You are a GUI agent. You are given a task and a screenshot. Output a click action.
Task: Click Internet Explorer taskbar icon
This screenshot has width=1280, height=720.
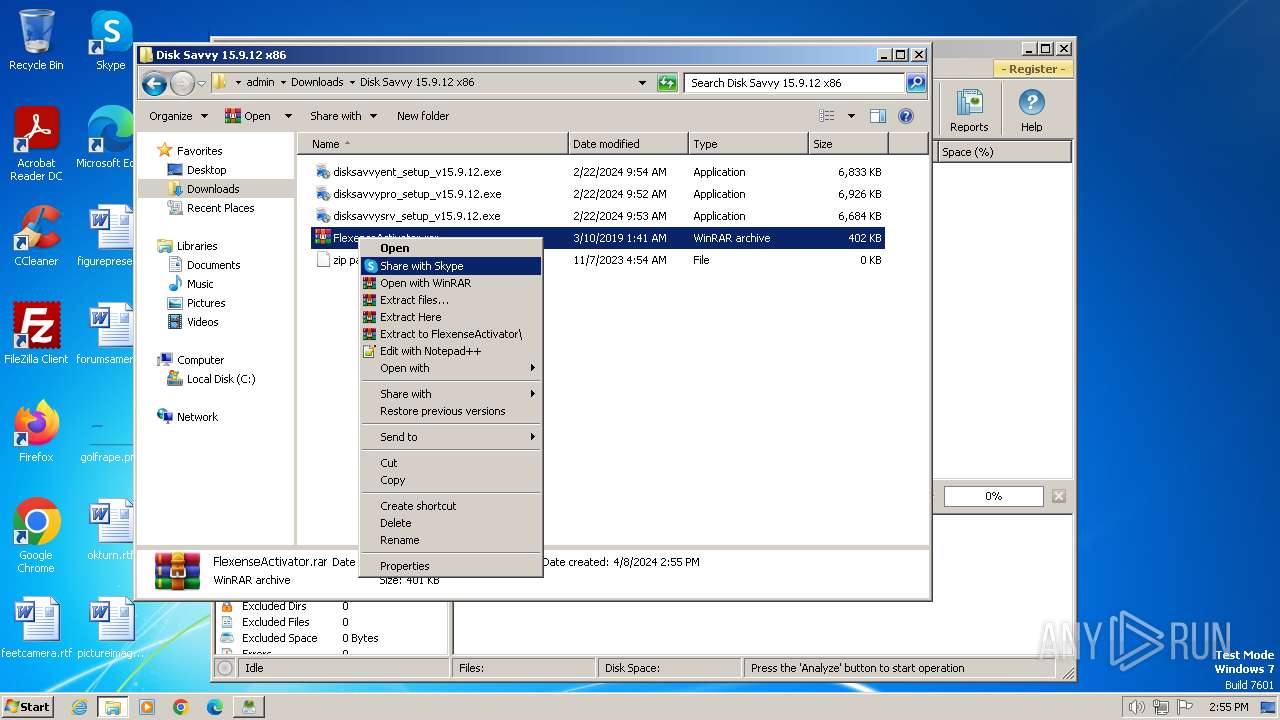tap(79, 707)
